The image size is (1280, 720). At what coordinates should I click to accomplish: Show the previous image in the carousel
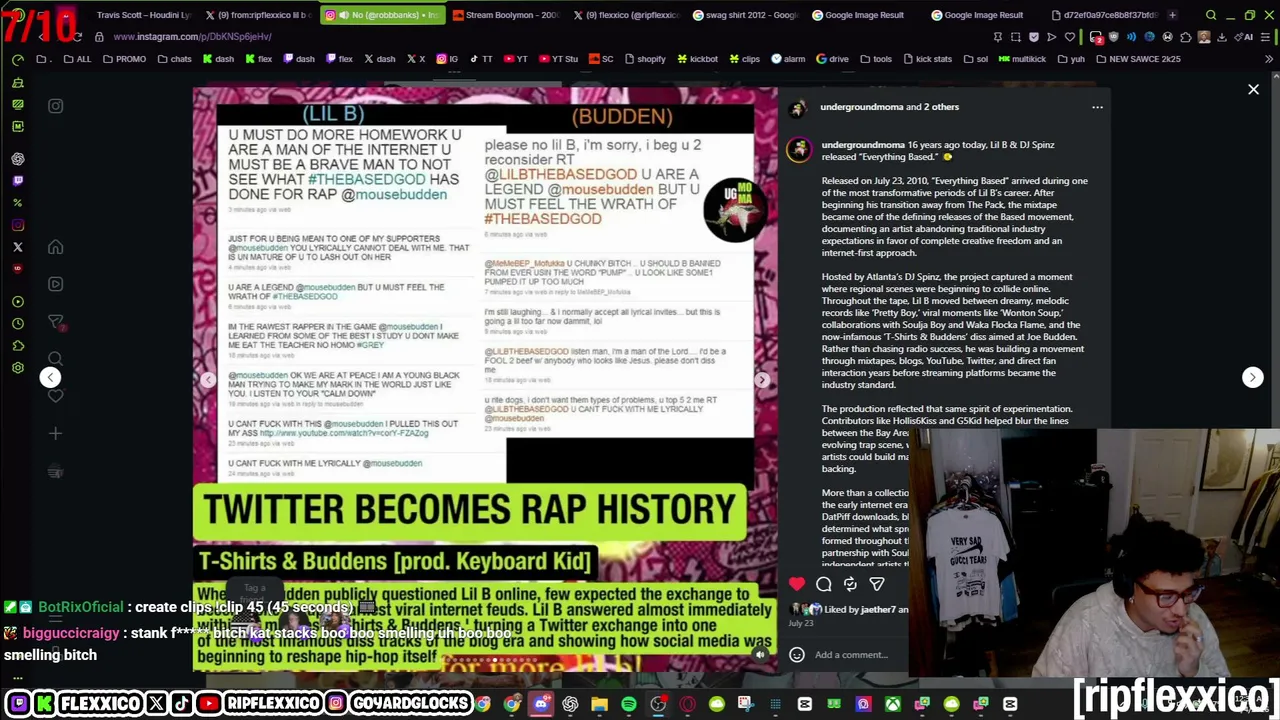pyautogui.click(x=208, y=380)
